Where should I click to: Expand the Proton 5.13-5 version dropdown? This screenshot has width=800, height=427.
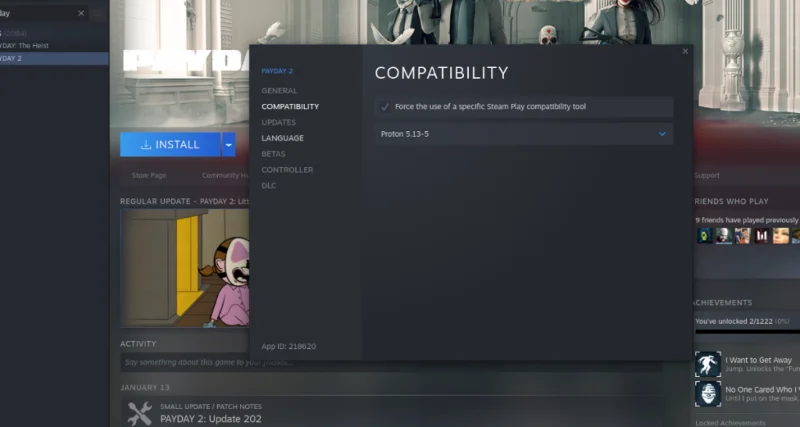pyautogui.click(x=523, y=134)
